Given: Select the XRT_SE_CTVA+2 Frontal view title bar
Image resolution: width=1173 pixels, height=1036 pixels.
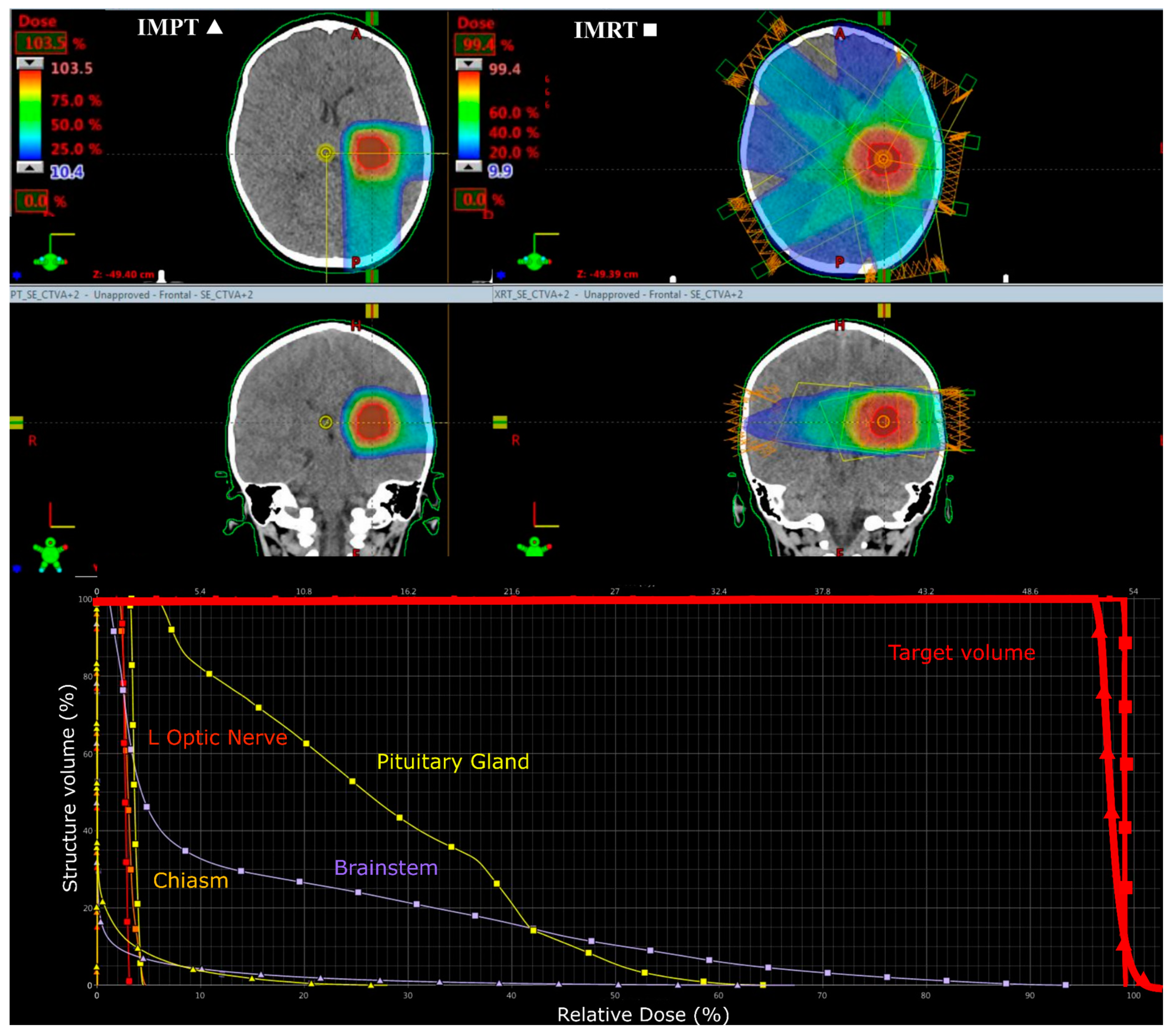Looking at the screenshot, I should 619,295.
